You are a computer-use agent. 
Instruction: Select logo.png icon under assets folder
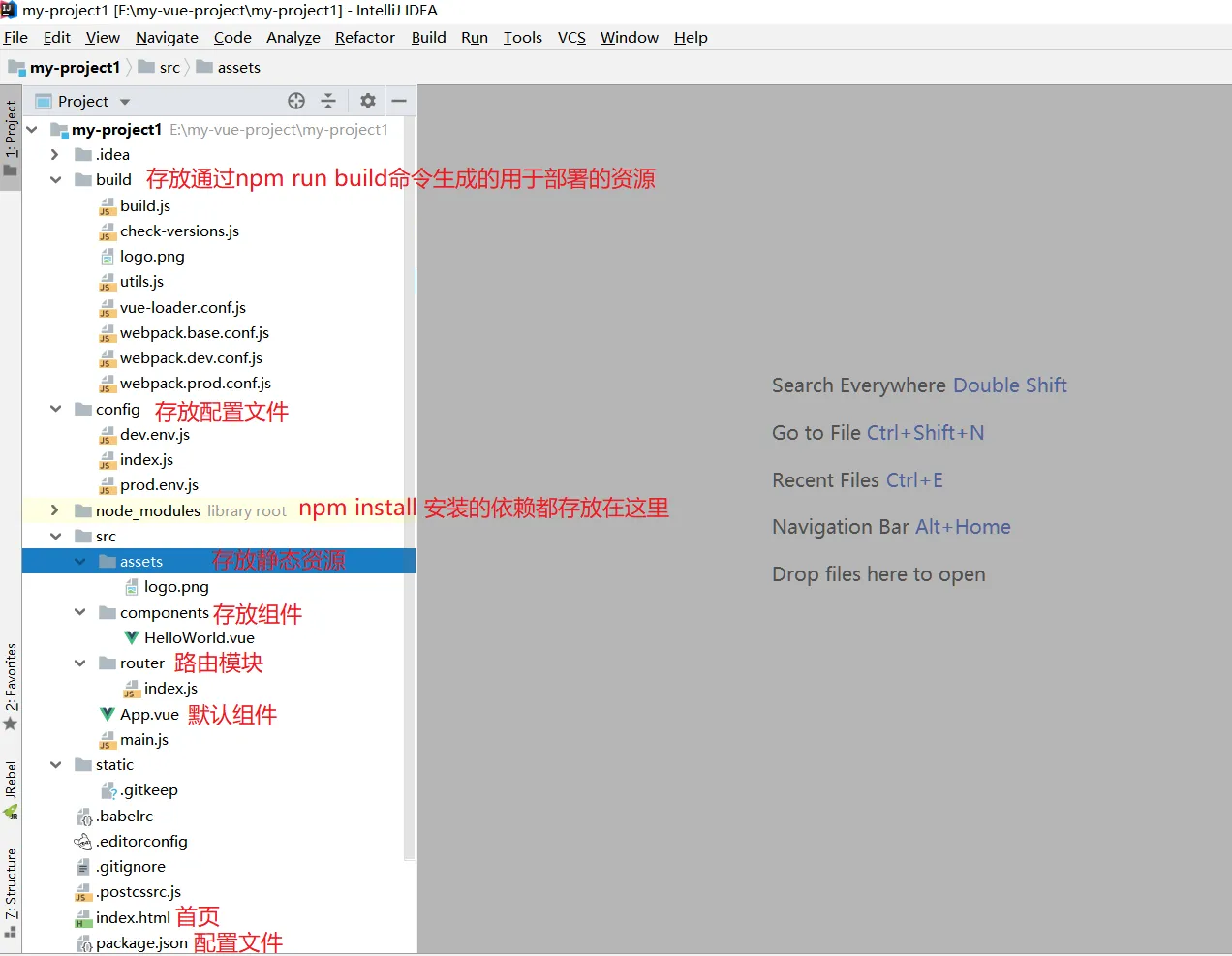pyautogui.click(x=132, y=587)
